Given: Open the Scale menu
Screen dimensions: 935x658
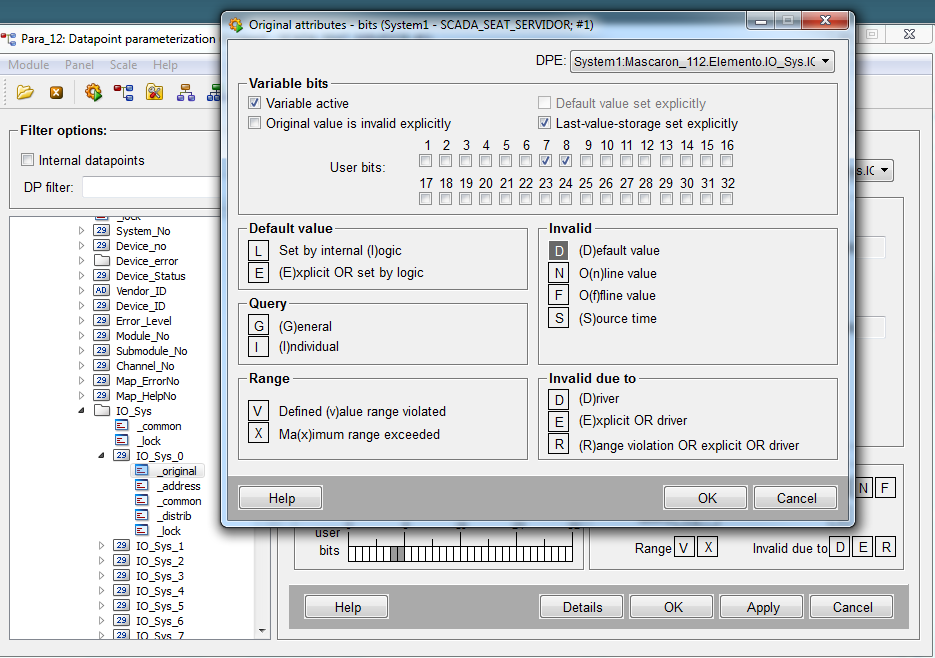Looking at the screenshot, I should tap(123, 65).
